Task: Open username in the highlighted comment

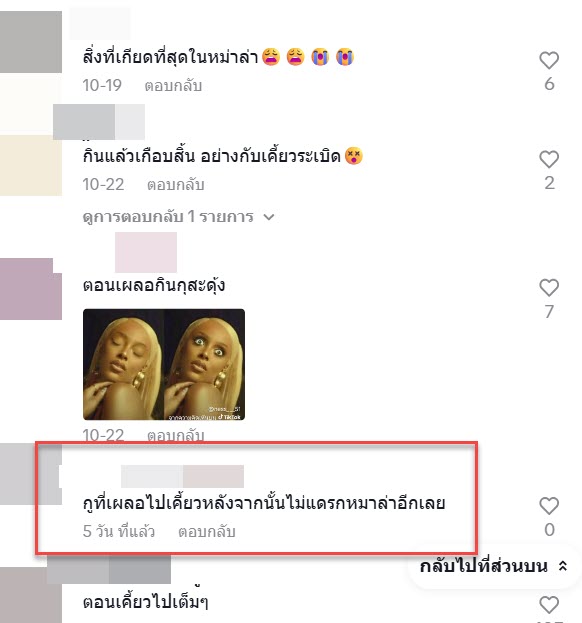Action: coord(182,476)
